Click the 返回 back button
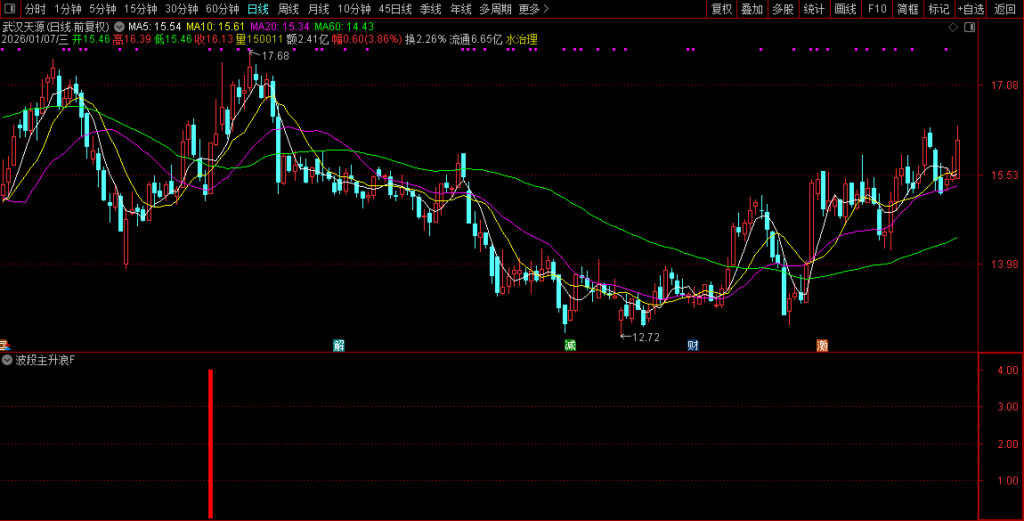 (1005, 9)
